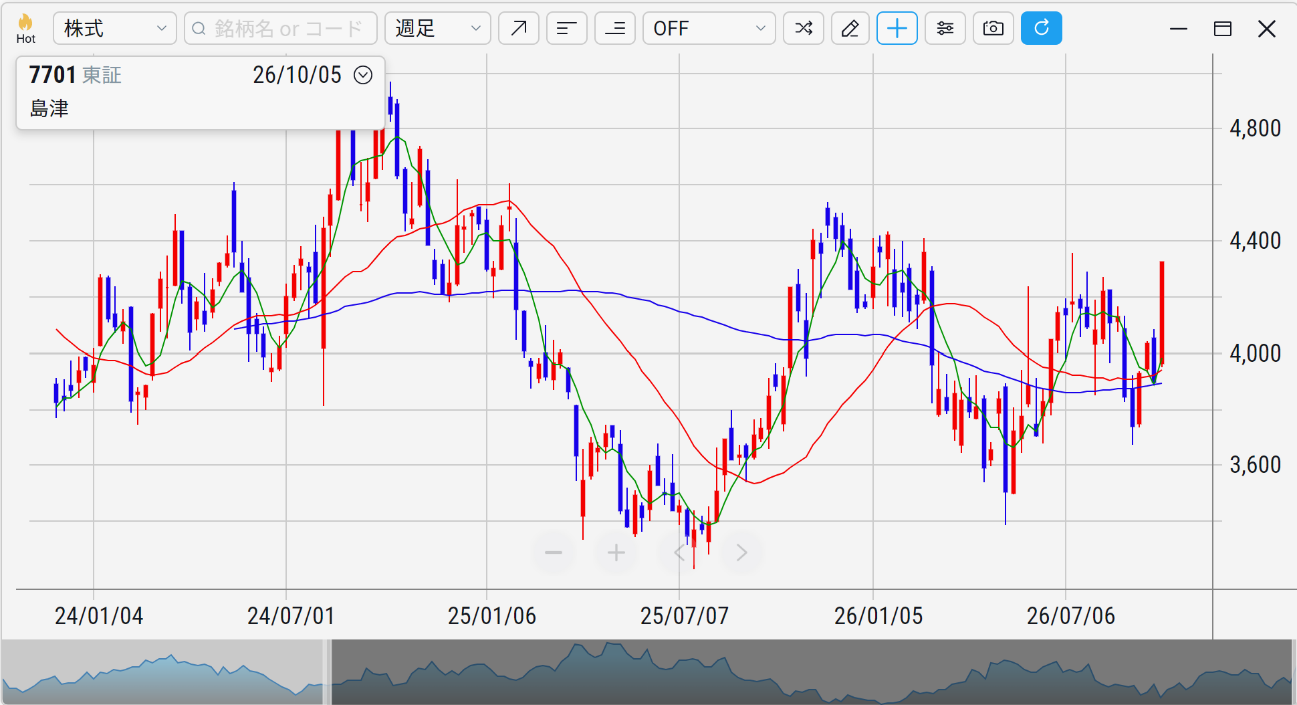Refresh the chart with blue reload button

click(1041, 28)
